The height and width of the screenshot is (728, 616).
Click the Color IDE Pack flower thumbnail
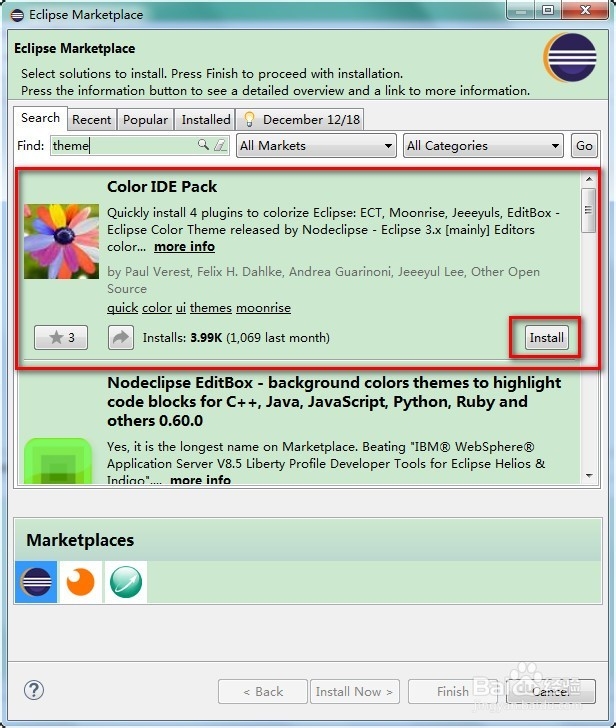point(61,241)
